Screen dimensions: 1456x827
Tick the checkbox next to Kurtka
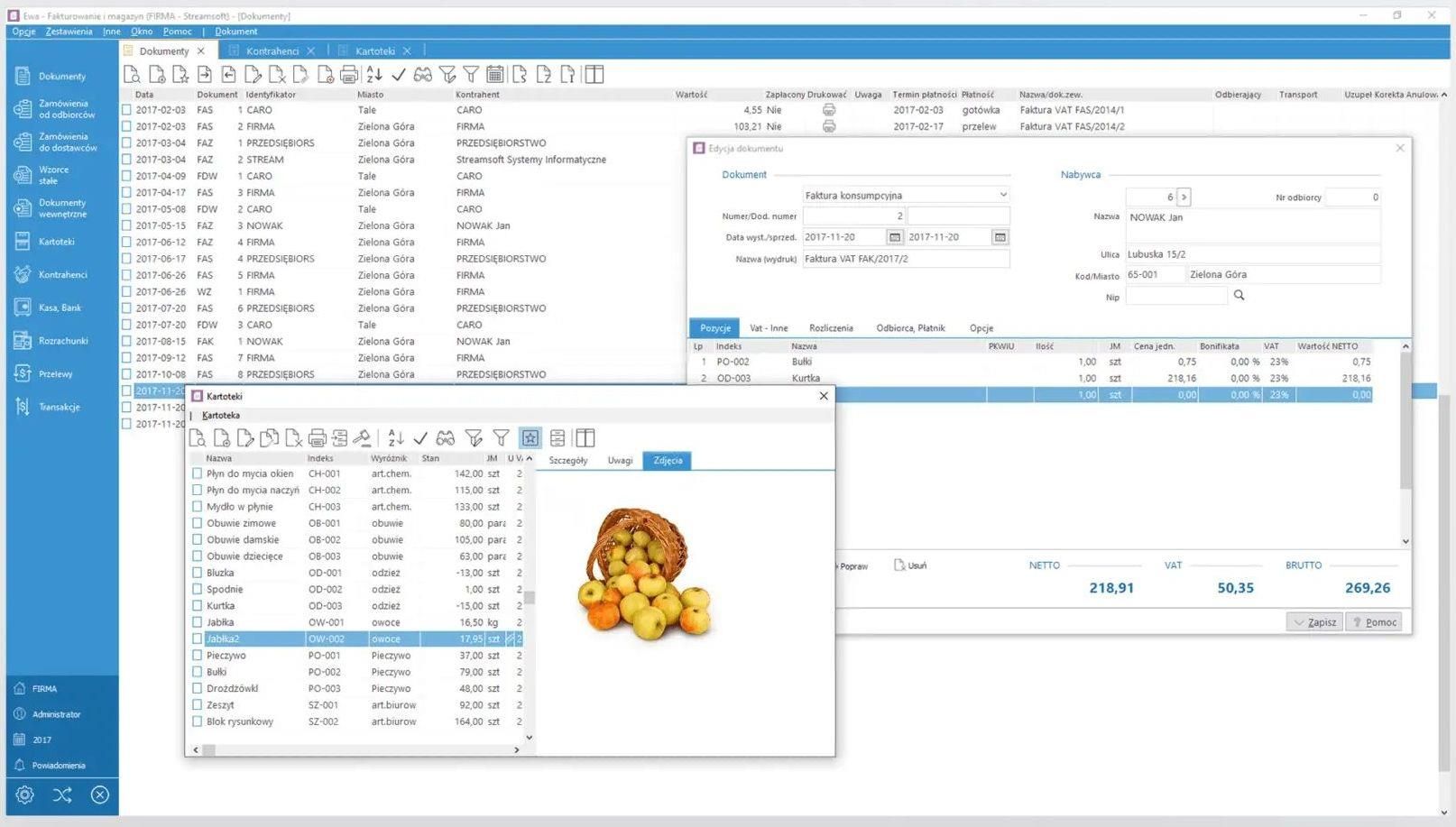[x=198, y=606]
